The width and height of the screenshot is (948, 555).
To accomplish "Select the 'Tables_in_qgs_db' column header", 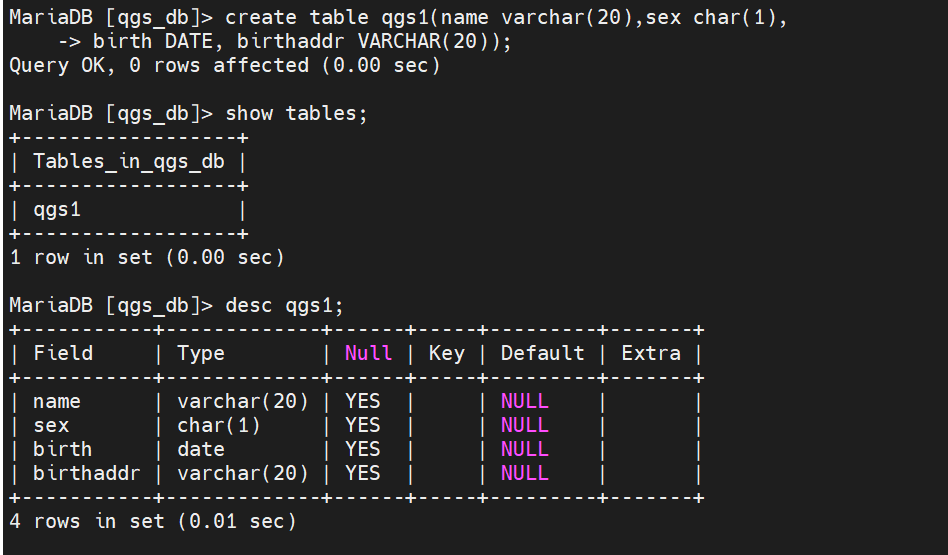I will 128,162.
